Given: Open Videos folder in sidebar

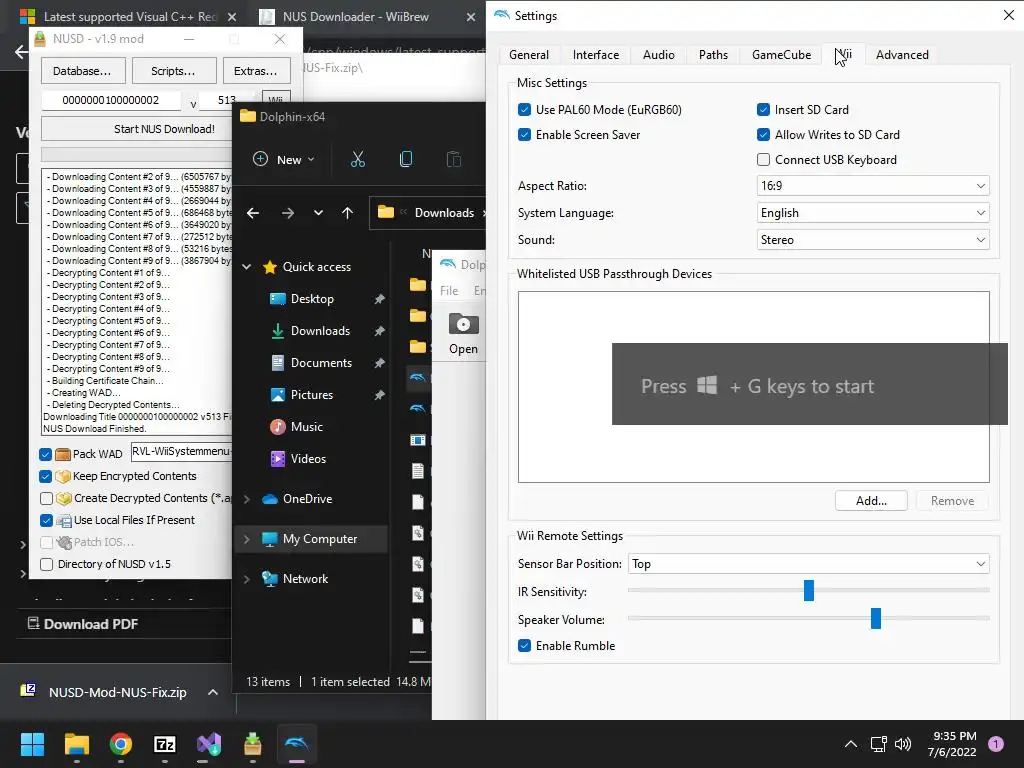Looking at the screenshot, I should click(308, 459).
